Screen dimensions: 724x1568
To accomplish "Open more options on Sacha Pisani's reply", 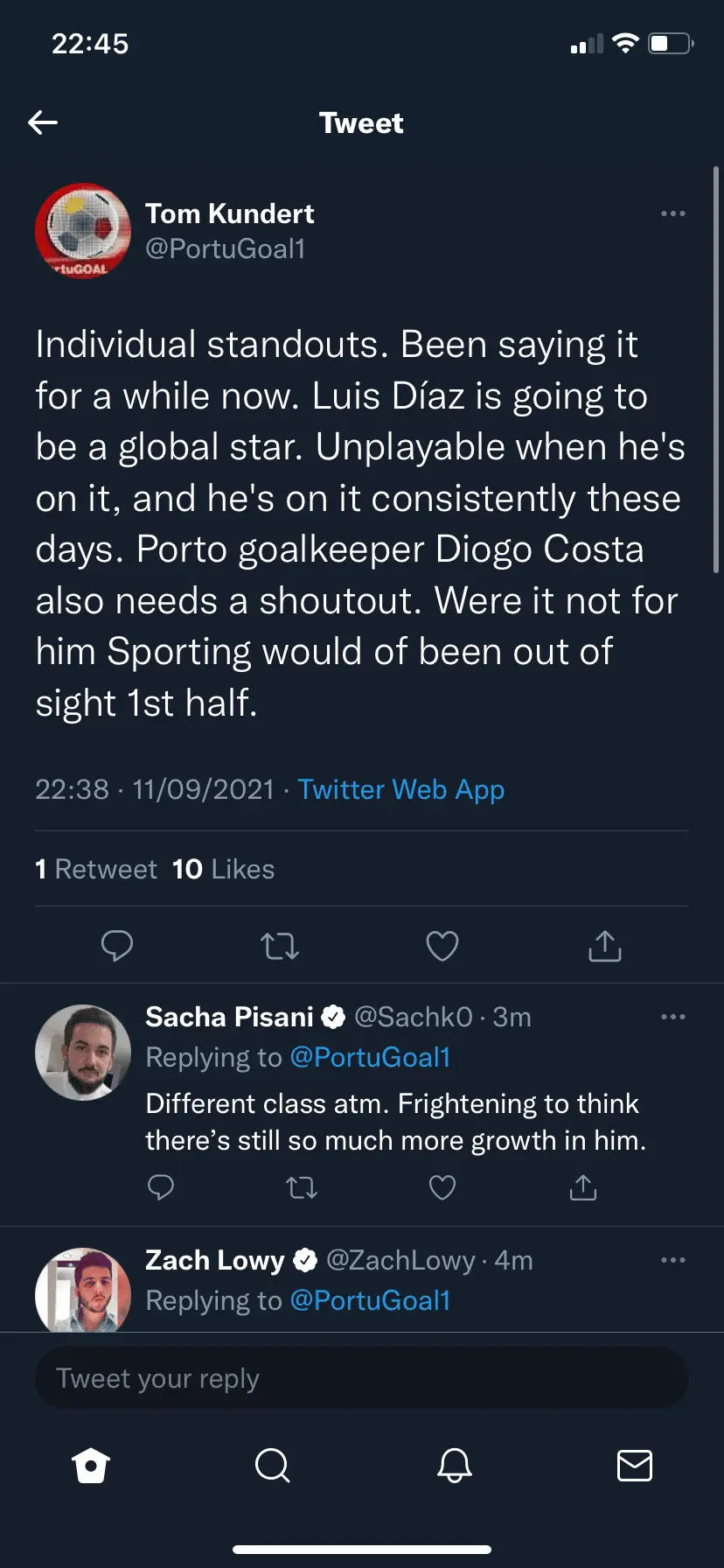I will click(x=672, y=1017).
